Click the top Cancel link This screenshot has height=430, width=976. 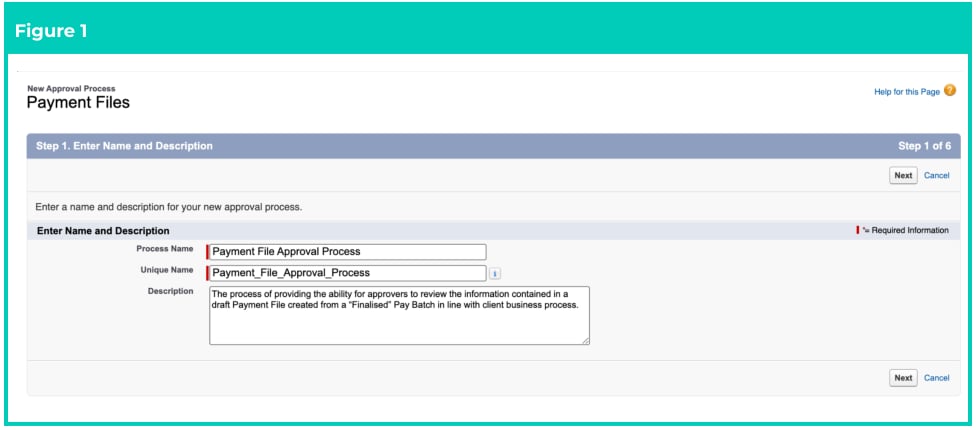(x=937, y=175)
